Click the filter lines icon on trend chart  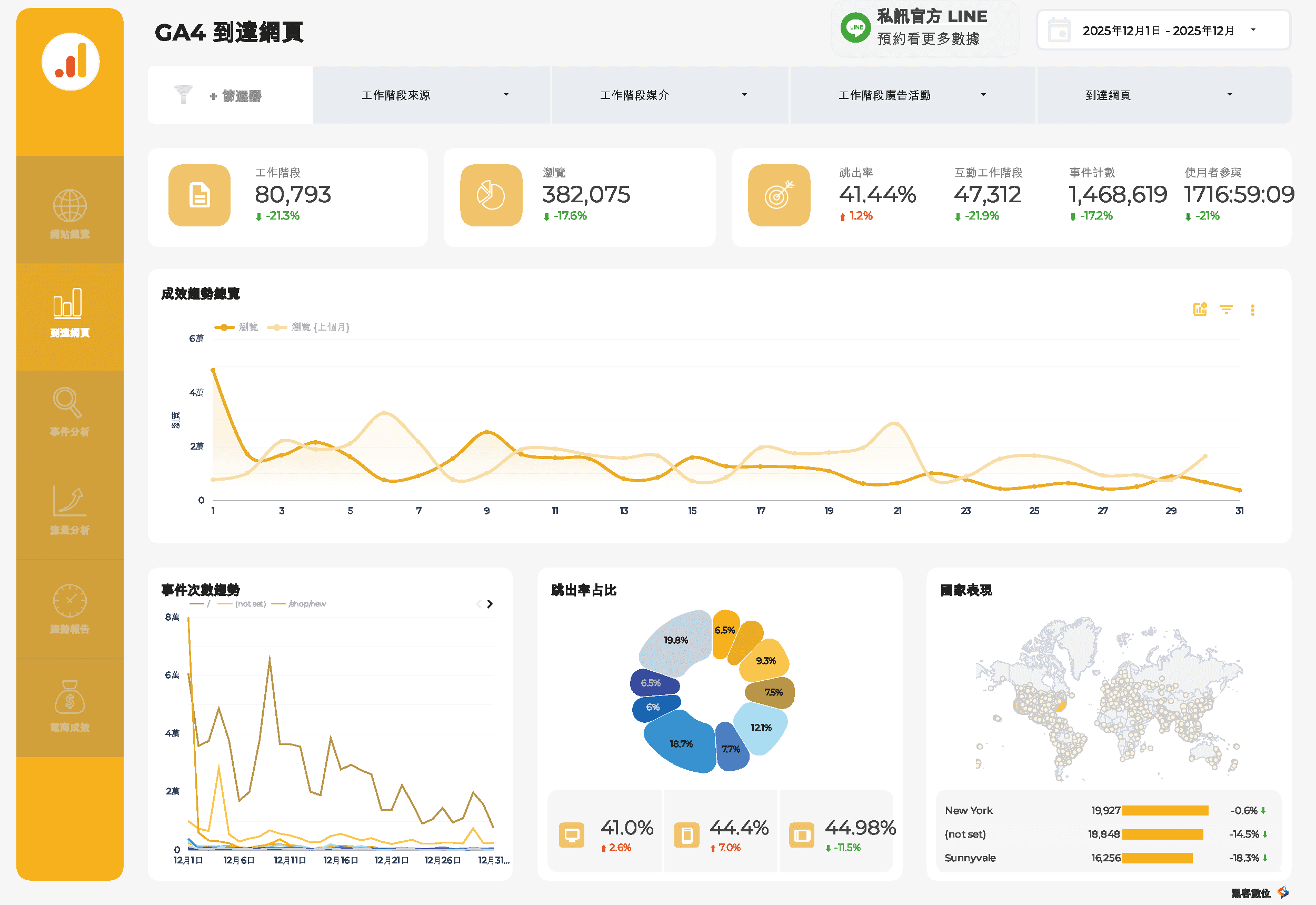[x=1226, y=309]
